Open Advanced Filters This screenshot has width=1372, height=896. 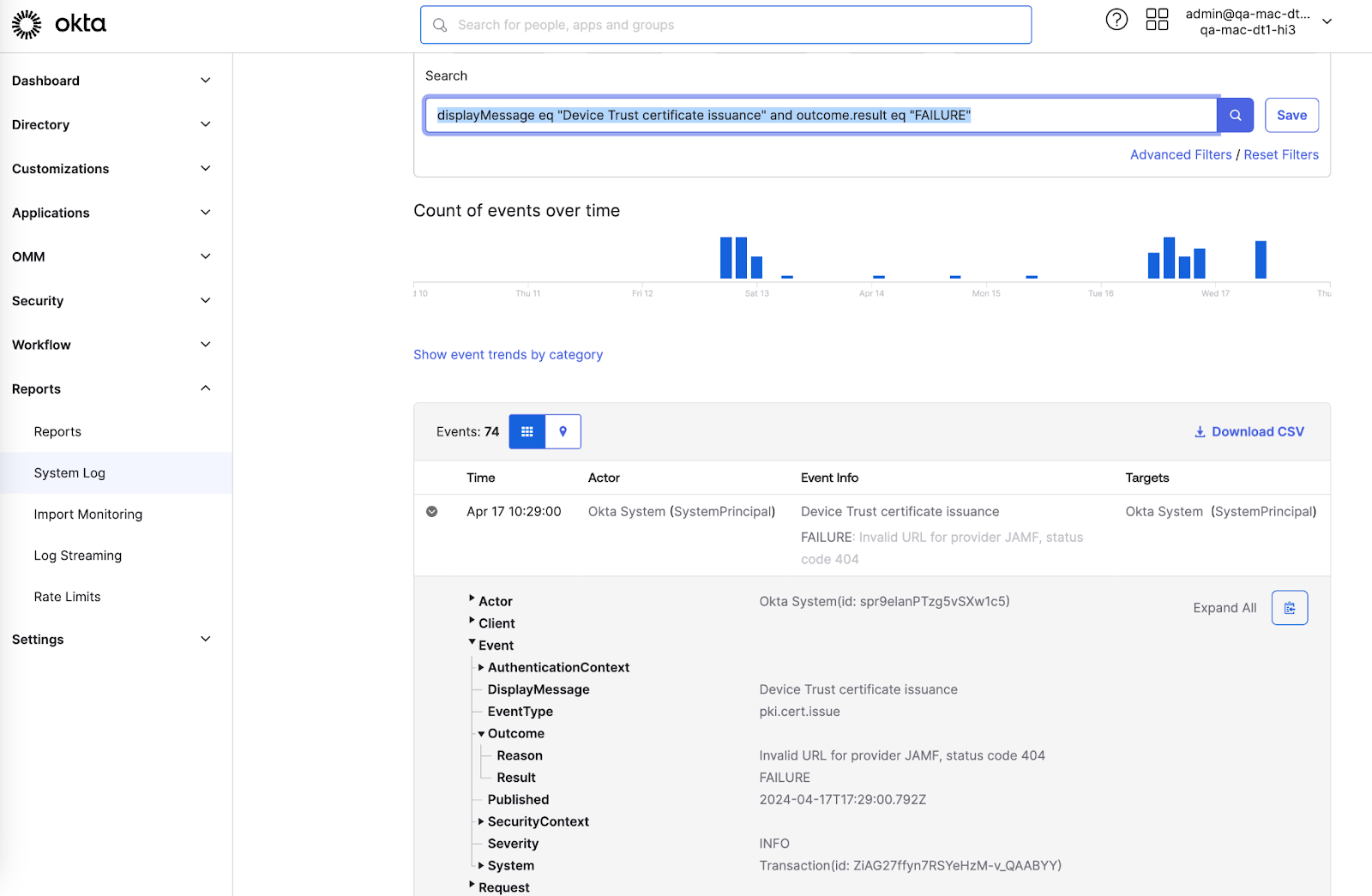[1181, 155]
